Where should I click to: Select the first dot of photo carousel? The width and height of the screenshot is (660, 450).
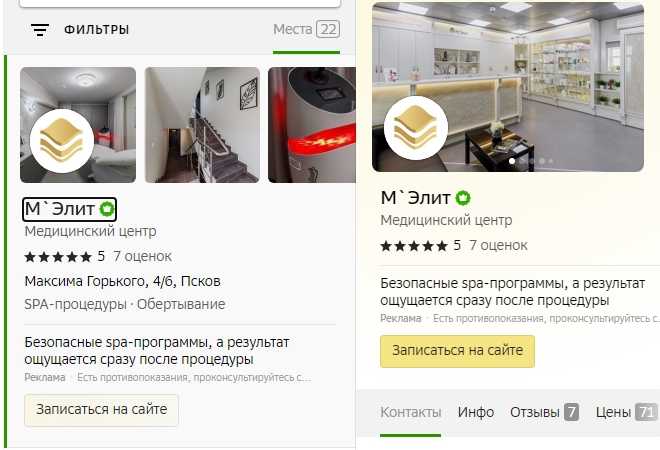coord(512,161)
